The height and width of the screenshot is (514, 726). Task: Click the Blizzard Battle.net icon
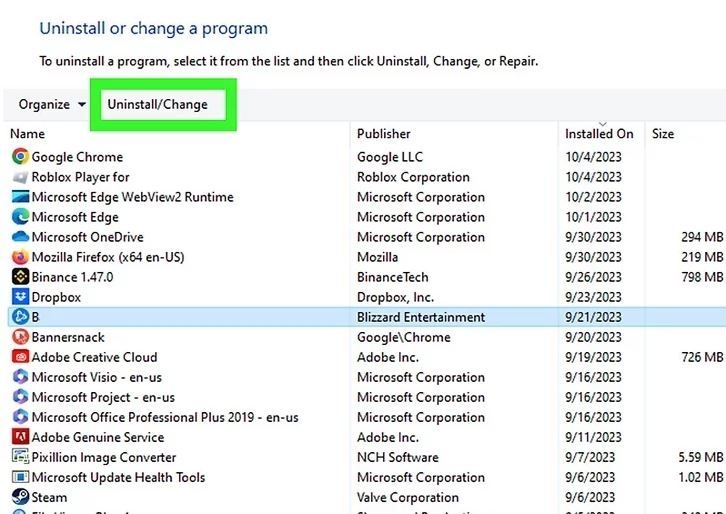tap(20, 317)
